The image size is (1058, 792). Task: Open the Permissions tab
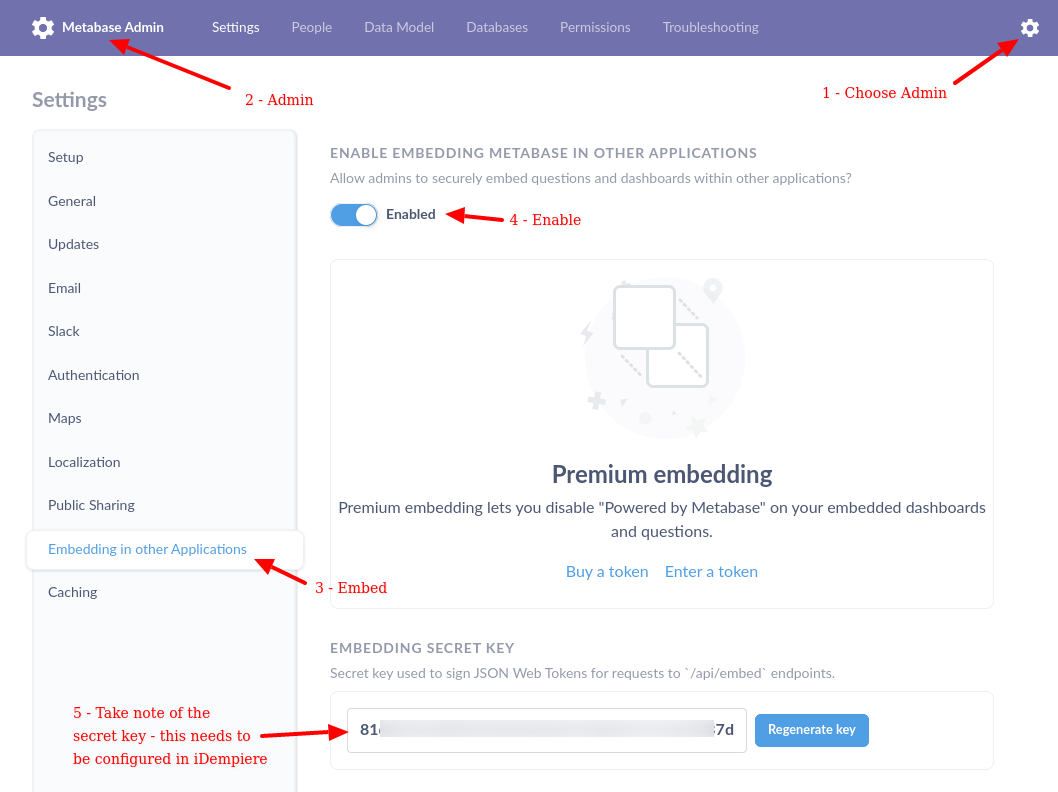point(595,28)
